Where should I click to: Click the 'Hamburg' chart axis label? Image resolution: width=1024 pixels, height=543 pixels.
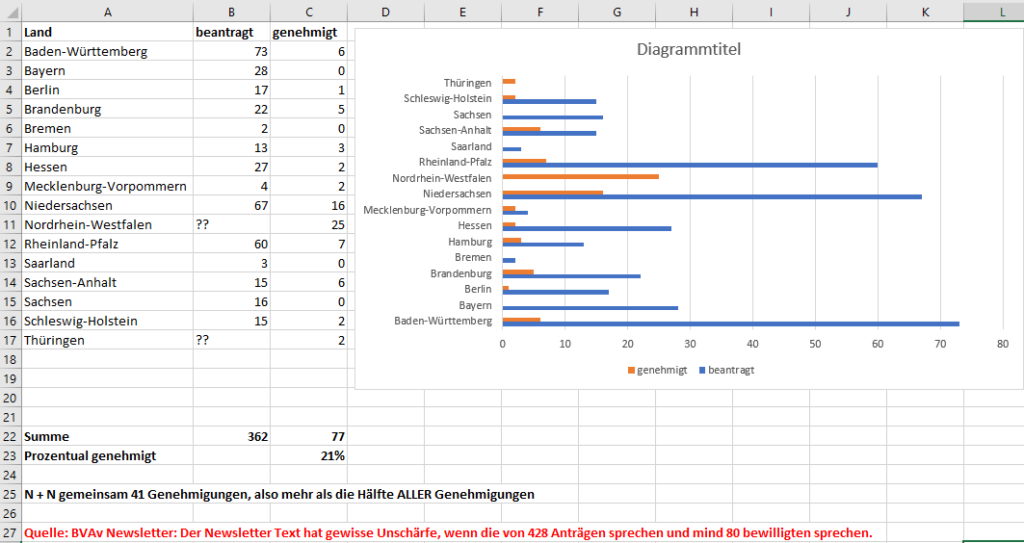click(470, 241)
